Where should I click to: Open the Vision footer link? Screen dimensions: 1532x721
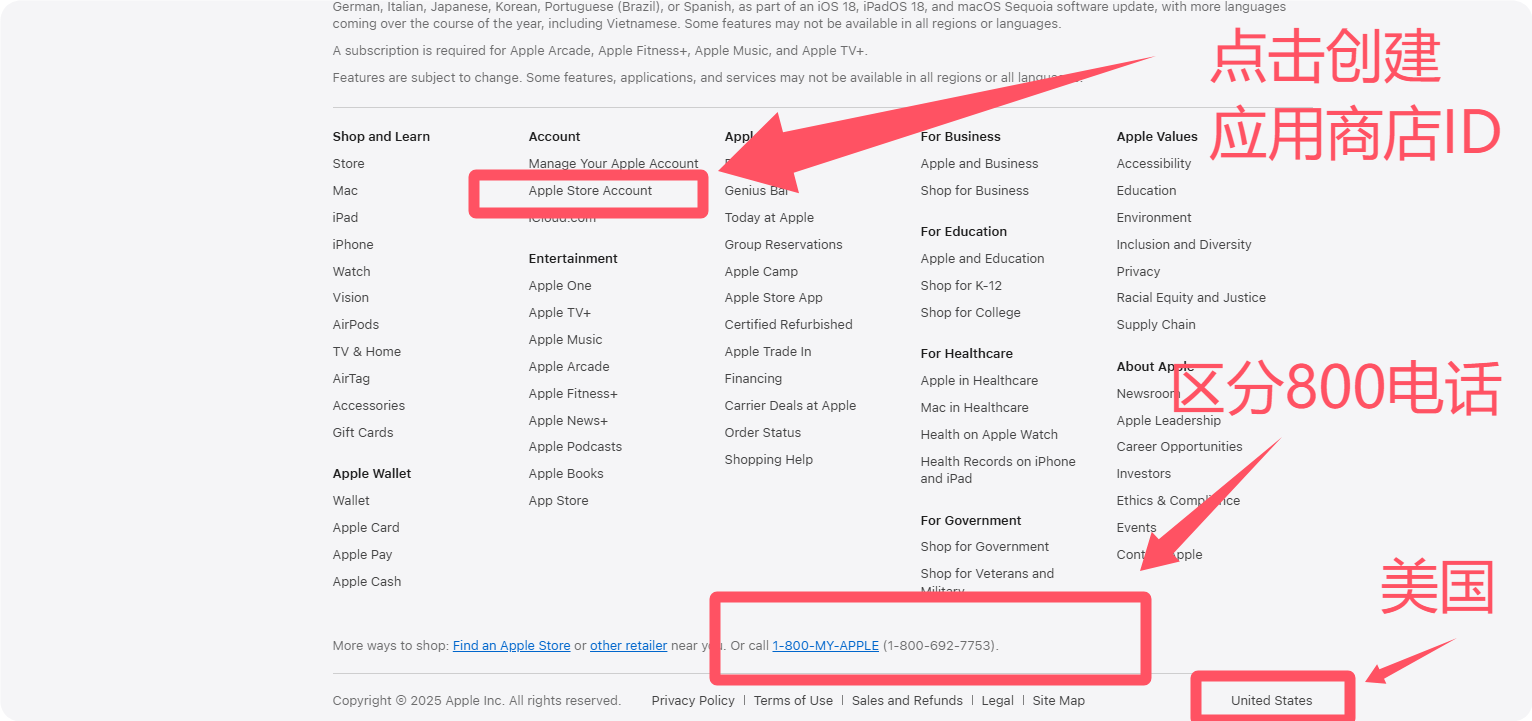350,298
